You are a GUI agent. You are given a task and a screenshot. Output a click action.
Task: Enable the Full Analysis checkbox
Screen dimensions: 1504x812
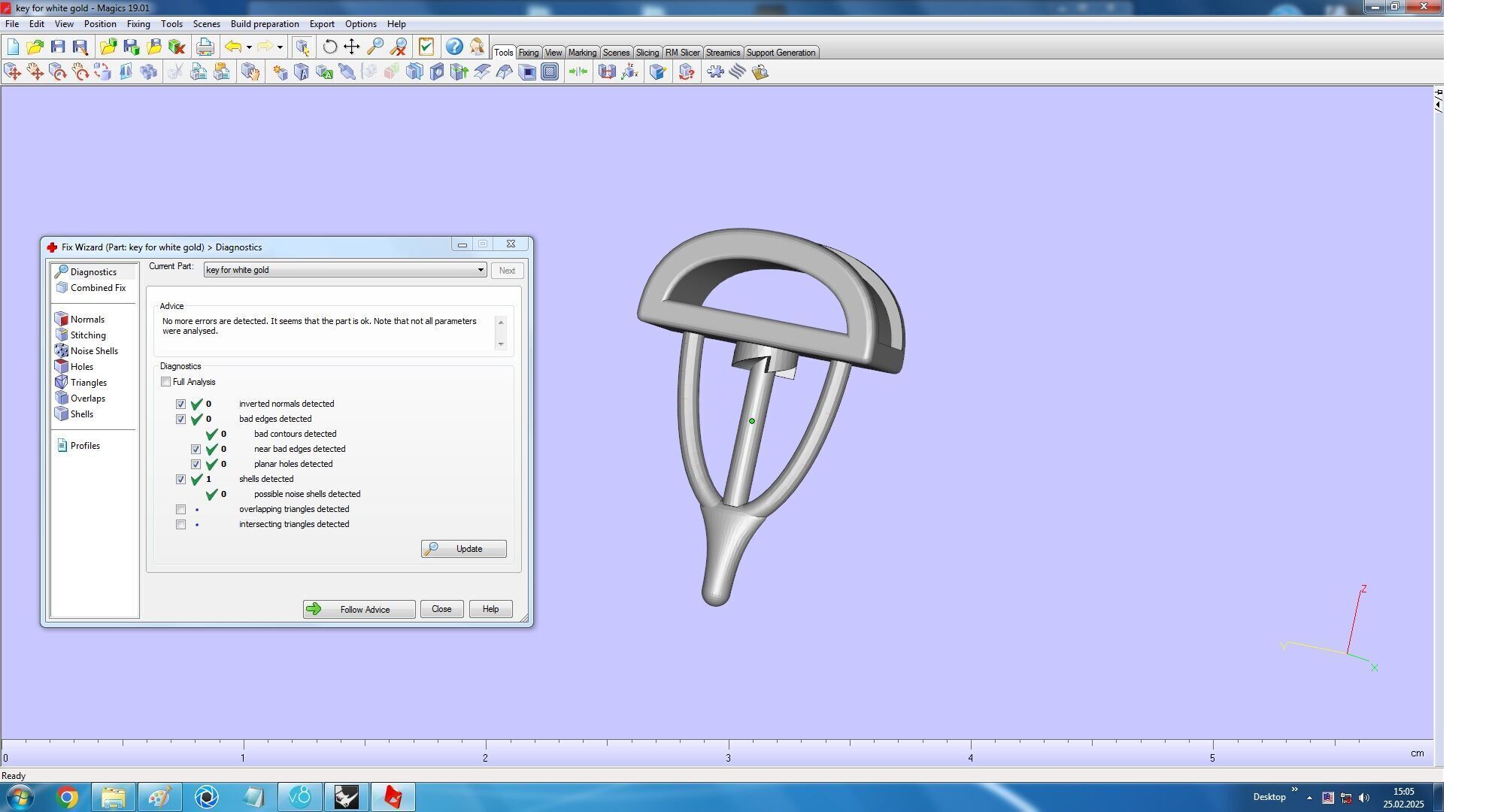(165, 382)
